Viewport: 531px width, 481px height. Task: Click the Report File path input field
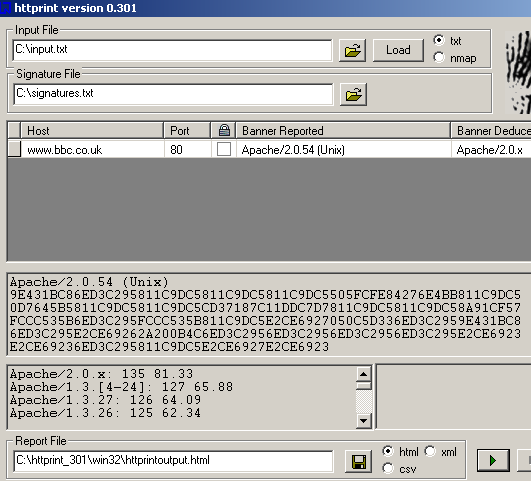[173, 461]
